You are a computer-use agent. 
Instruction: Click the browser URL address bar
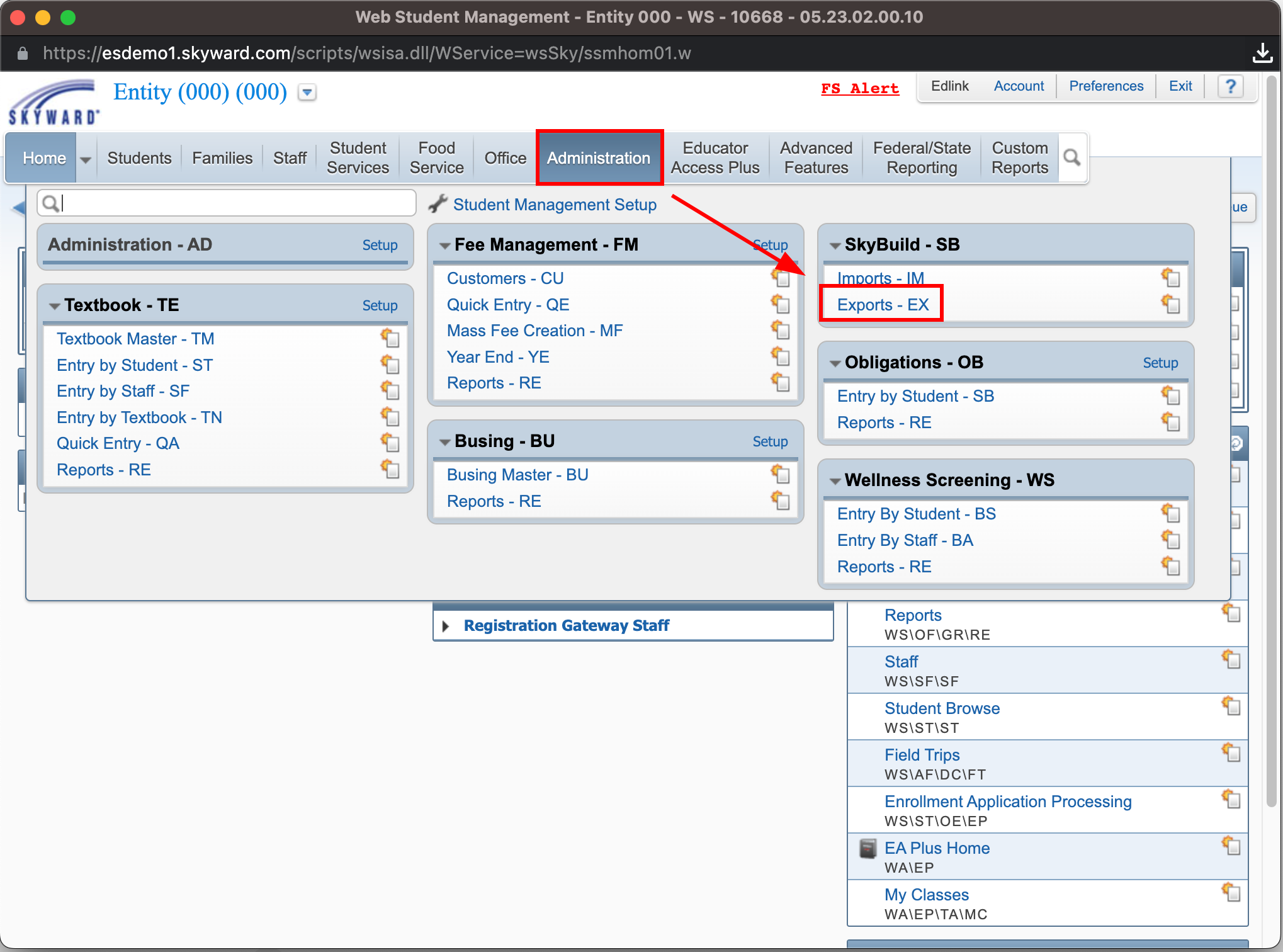coord(366,54)
